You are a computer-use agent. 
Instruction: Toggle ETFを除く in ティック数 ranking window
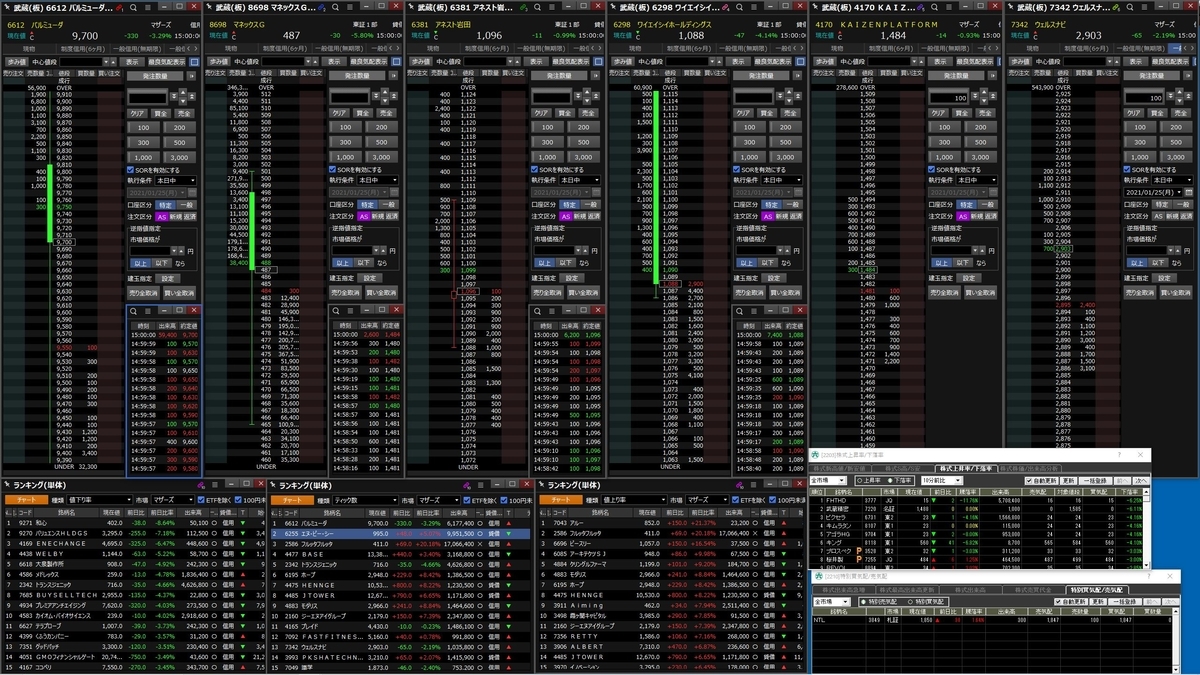[467, 500]
